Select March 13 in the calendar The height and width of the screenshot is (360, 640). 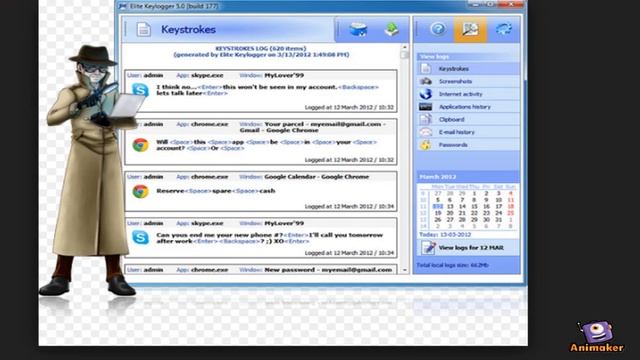(x=450, y=207)
